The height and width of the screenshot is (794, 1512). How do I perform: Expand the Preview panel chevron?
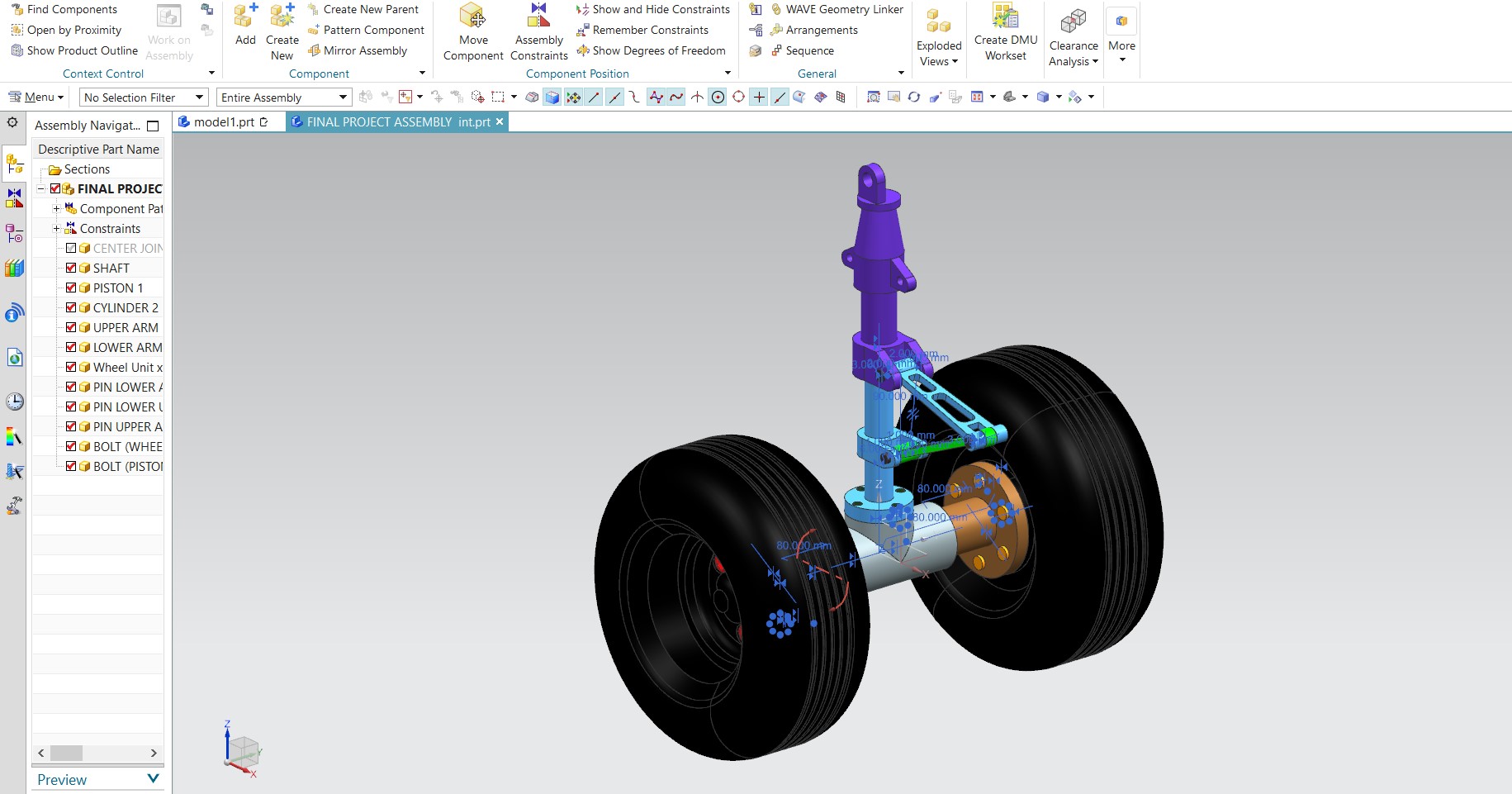click(153, 778)
